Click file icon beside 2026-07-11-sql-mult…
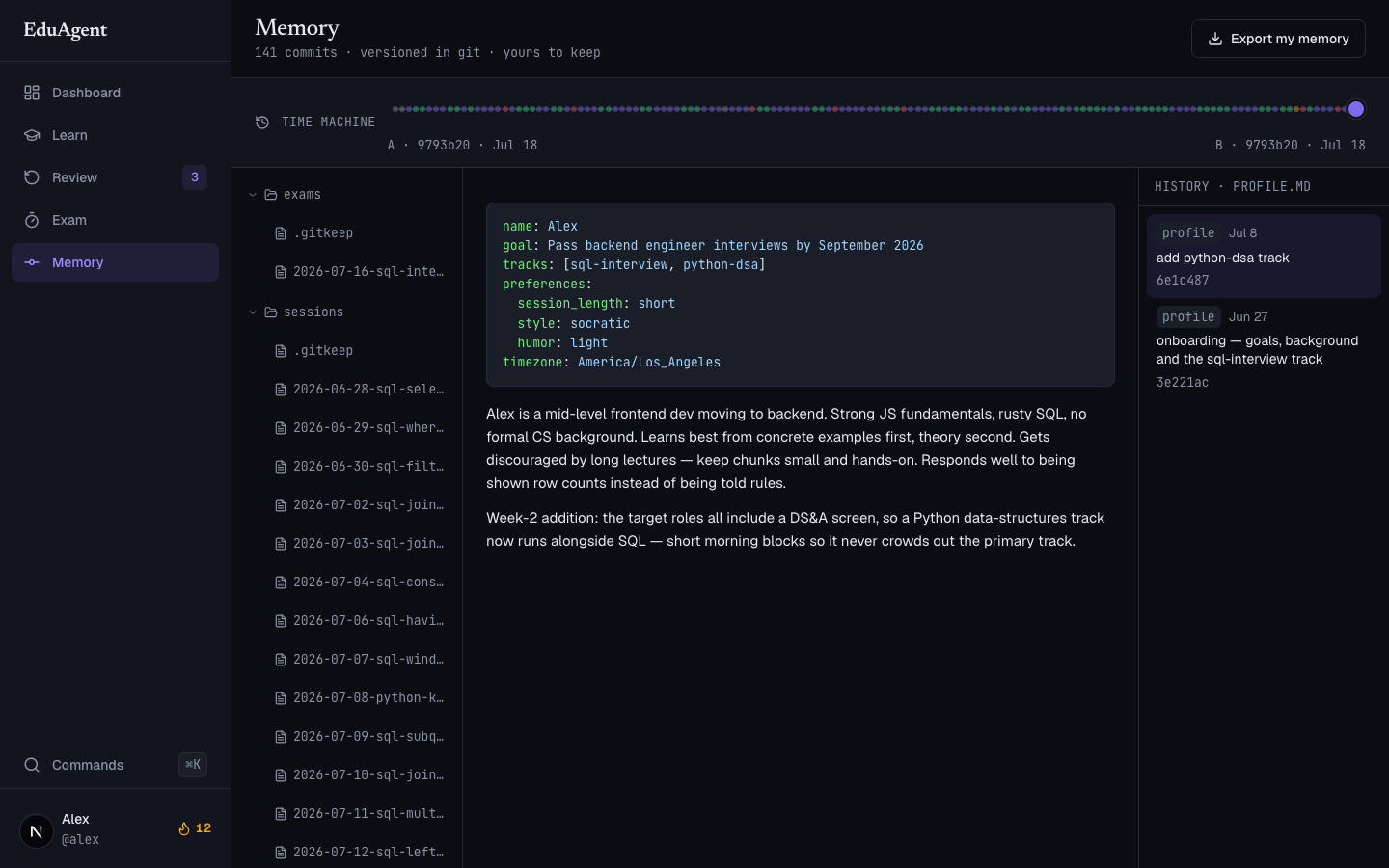1389x868 pixels. 281,814
